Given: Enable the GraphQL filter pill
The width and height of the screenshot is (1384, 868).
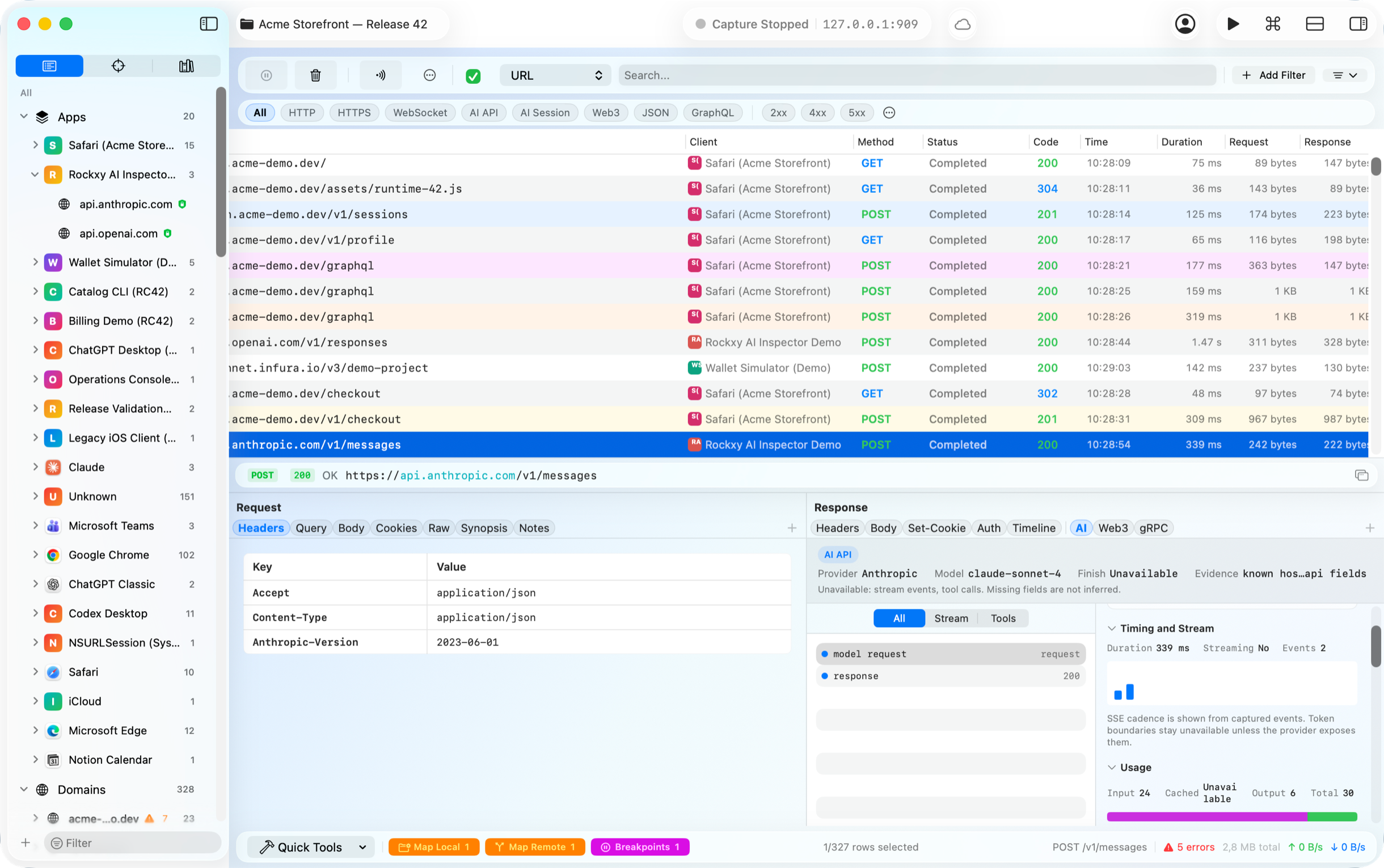Looking at the screenshot, I should point(712,112).
